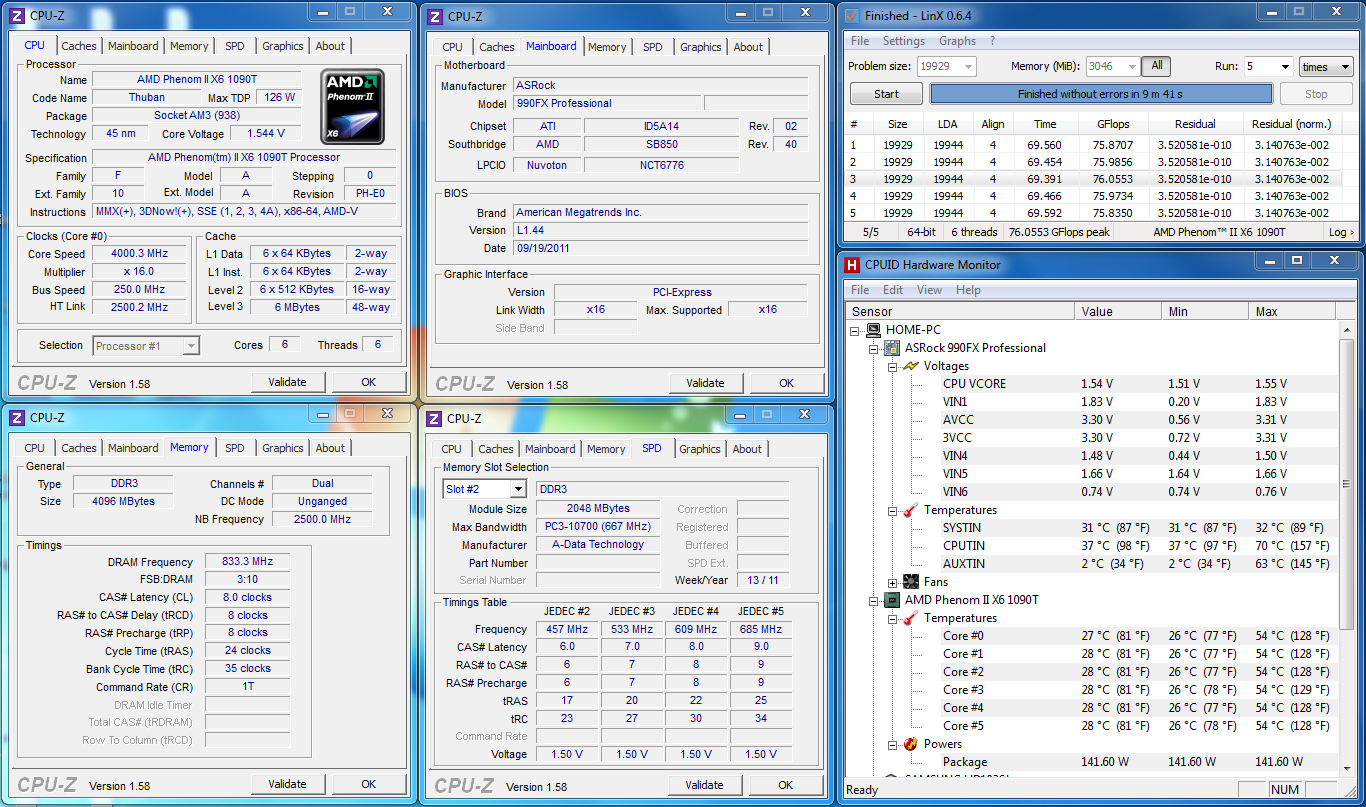The image size is (1366, 807).
Task: Click the AMD Phenom II X6 1090T chip icon
Action: 892,600
